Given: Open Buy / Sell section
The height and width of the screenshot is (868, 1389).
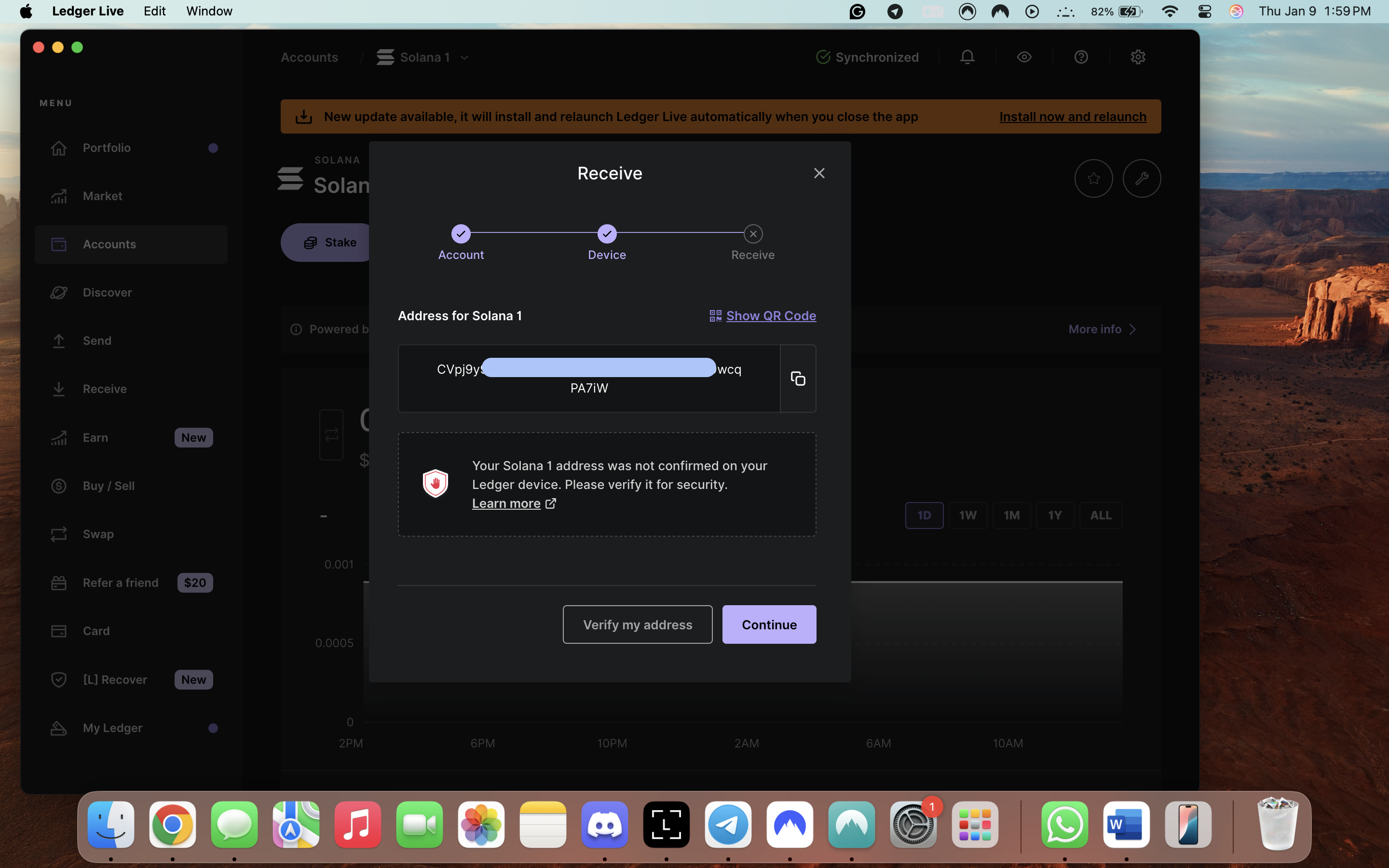Looking at the screenshot, I should tap(131, 486).
